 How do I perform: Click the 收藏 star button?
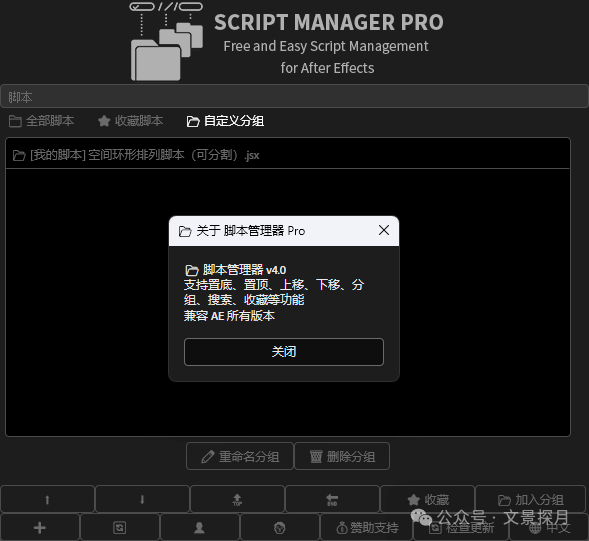(x=428, y=499)
